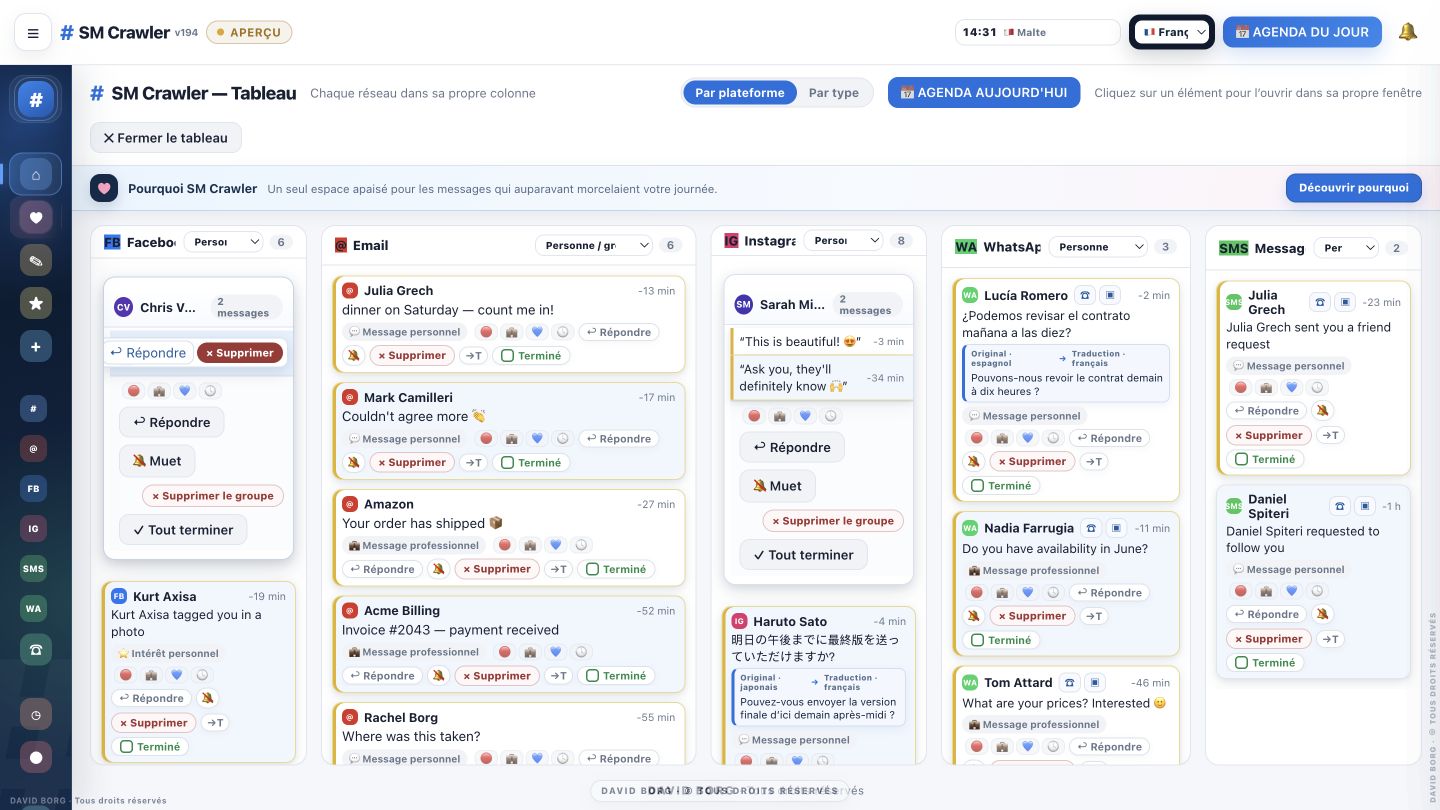Open the FB shortcut in the sidebar

tap(33, 489)
